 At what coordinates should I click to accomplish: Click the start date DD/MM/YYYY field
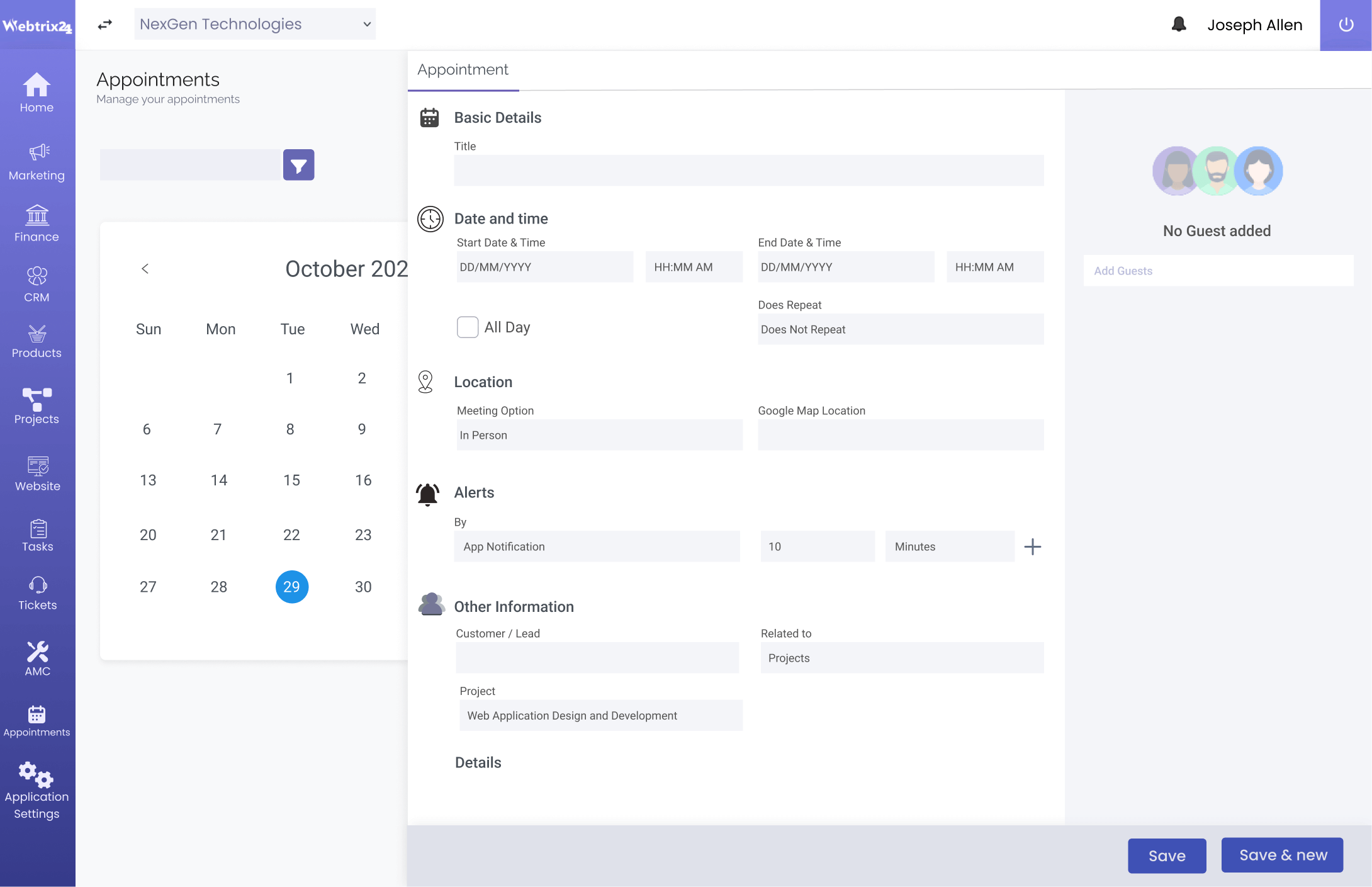click(x=545, y=267)
